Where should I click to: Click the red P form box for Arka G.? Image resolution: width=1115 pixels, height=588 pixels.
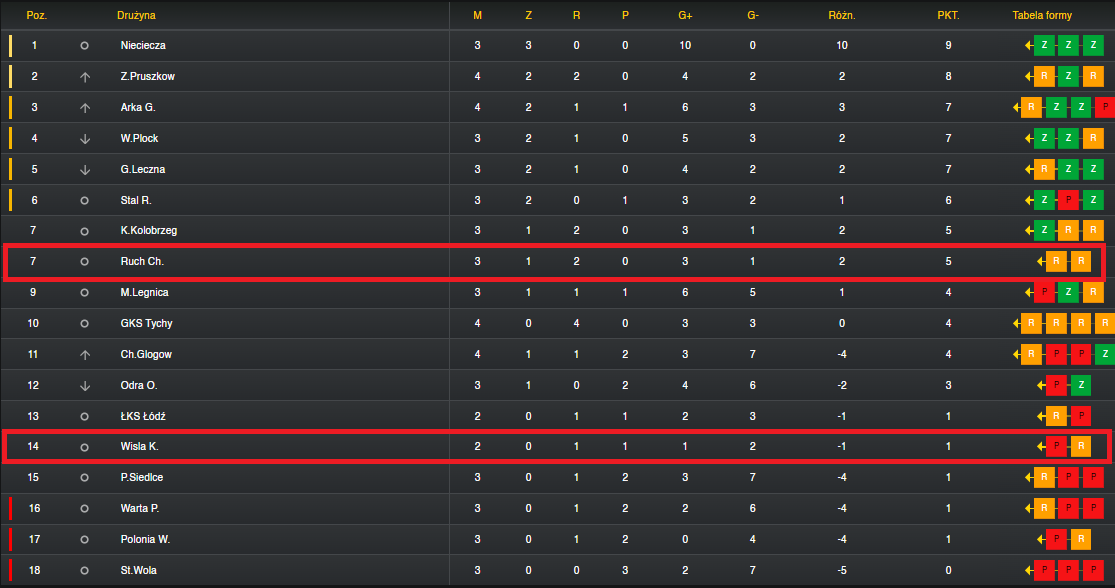click(x=1105, y=107)
